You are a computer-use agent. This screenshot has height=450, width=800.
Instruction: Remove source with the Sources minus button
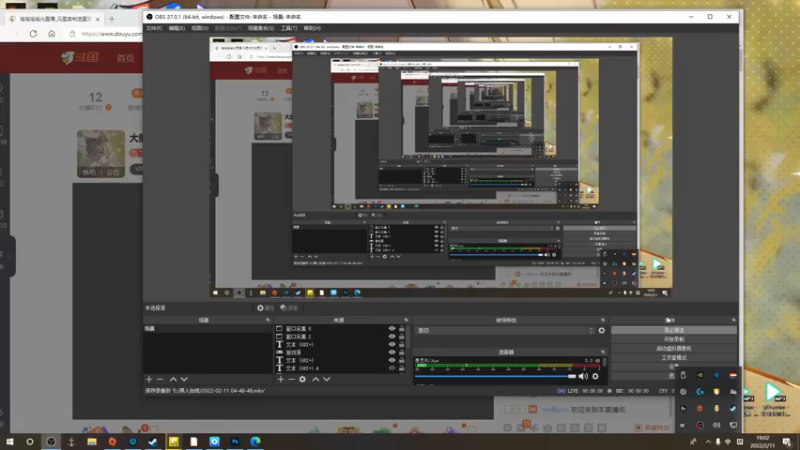(291, 379)
